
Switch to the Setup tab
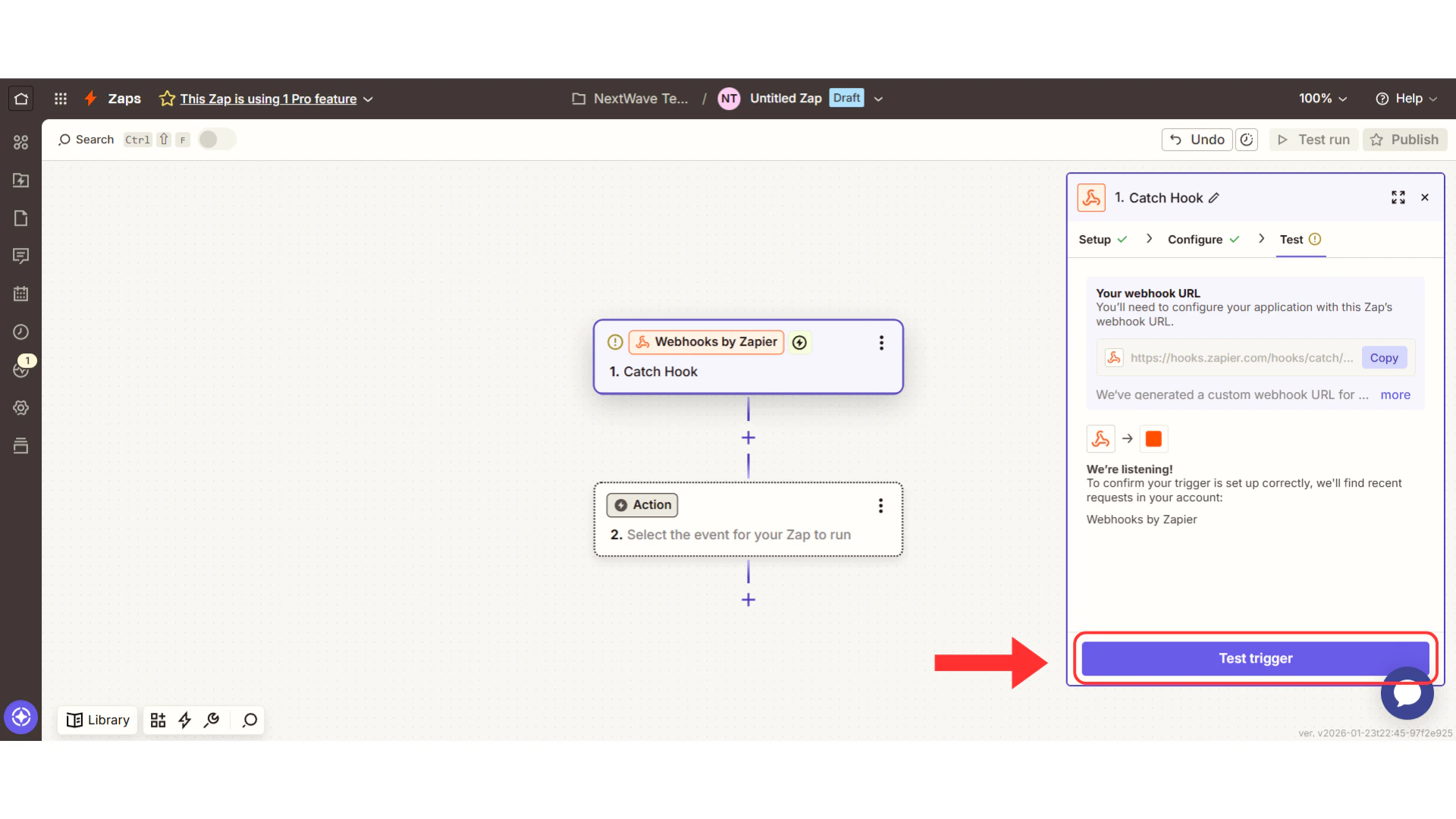point(1095,239)
